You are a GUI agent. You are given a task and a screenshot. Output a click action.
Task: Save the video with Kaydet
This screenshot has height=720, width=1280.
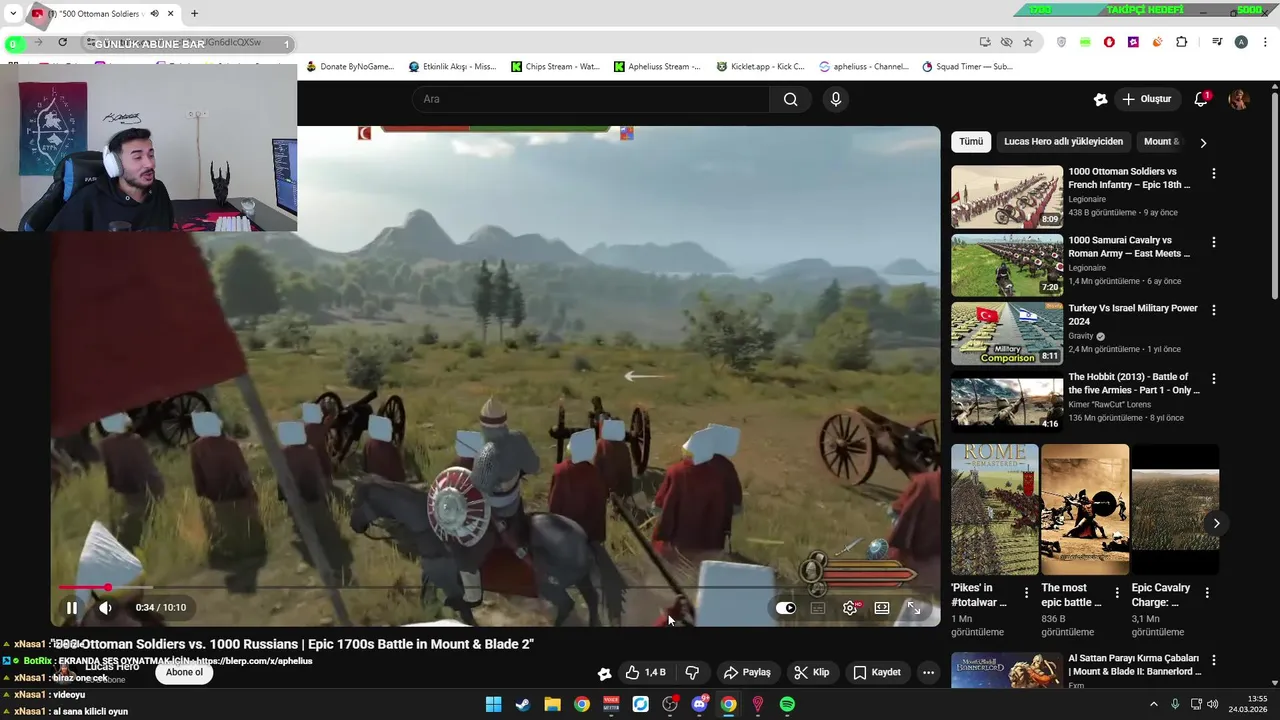click(877, 672)
